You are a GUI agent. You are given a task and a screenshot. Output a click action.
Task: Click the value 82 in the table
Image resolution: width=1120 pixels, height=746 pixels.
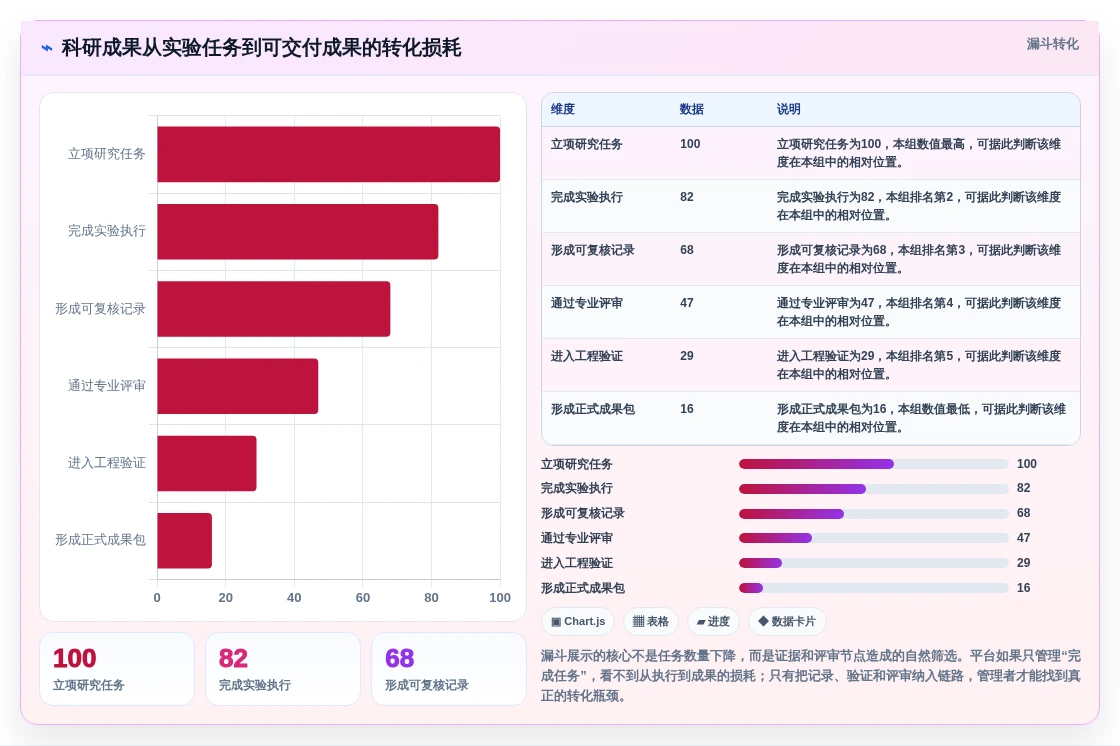[686, 197]
